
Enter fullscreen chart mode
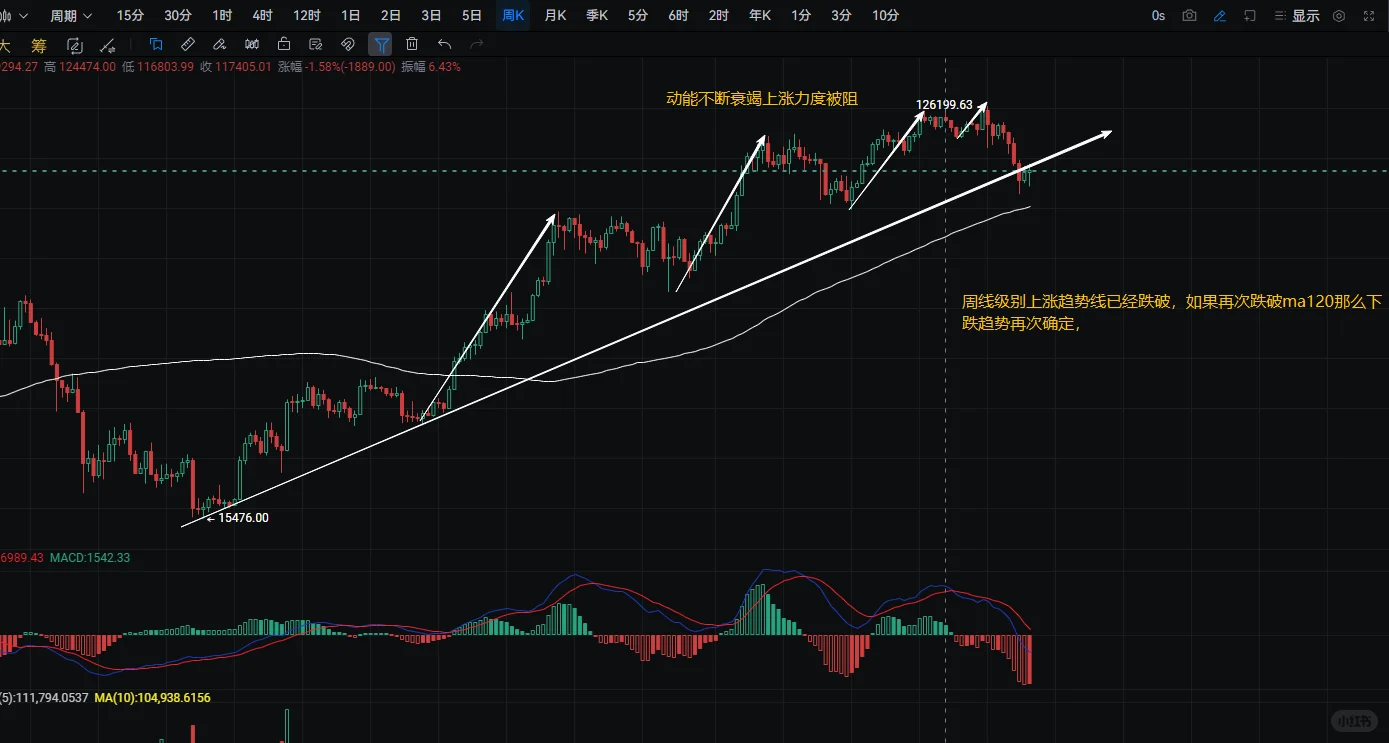point(1368,16)
